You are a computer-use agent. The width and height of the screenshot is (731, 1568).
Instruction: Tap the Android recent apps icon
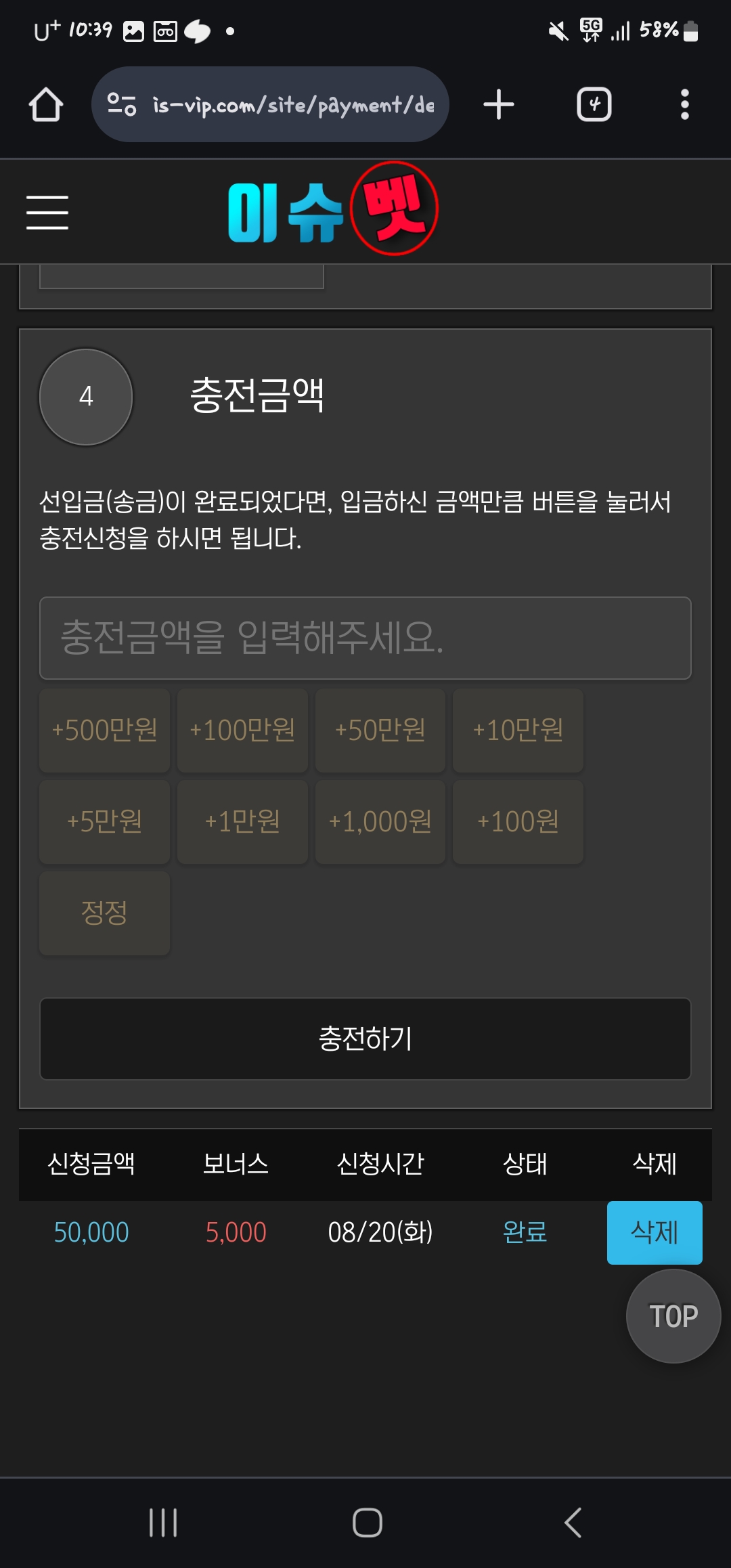tap(163, 1523)
